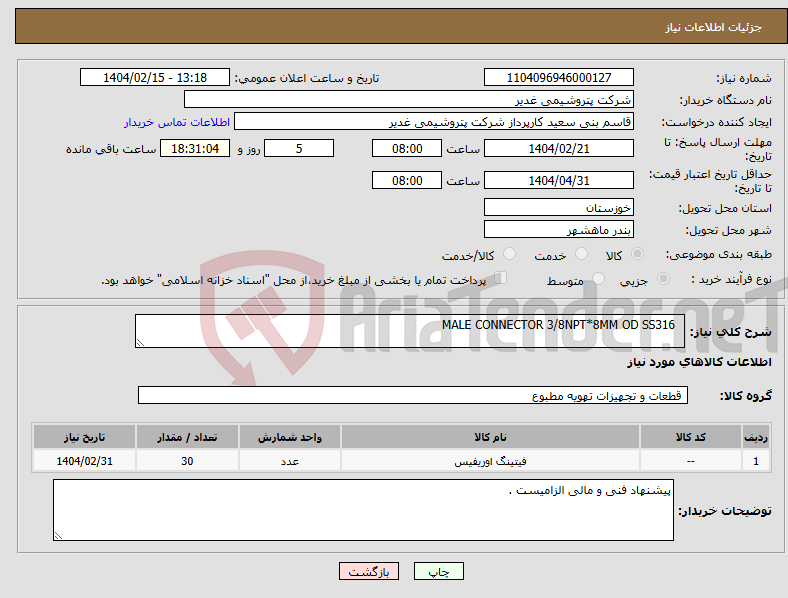Click the price validity date 1404/04/31
Viewport: 788px width, 598px height.
559,180
